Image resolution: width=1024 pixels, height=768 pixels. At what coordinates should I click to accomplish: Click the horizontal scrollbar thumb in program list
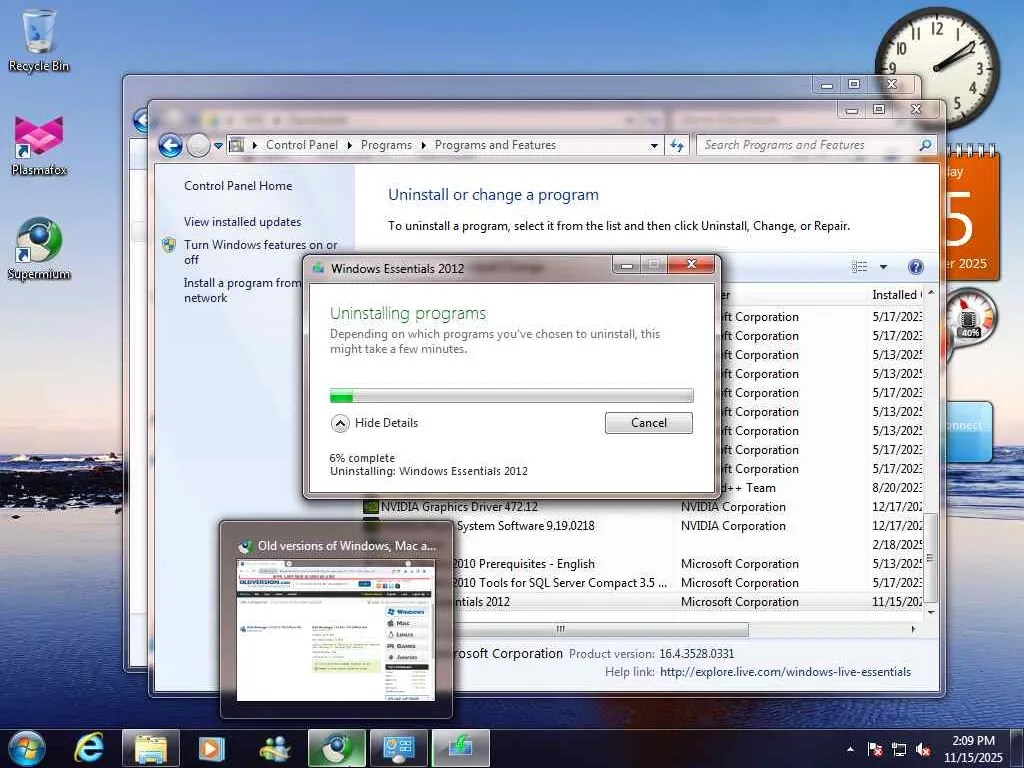(560, 629)
